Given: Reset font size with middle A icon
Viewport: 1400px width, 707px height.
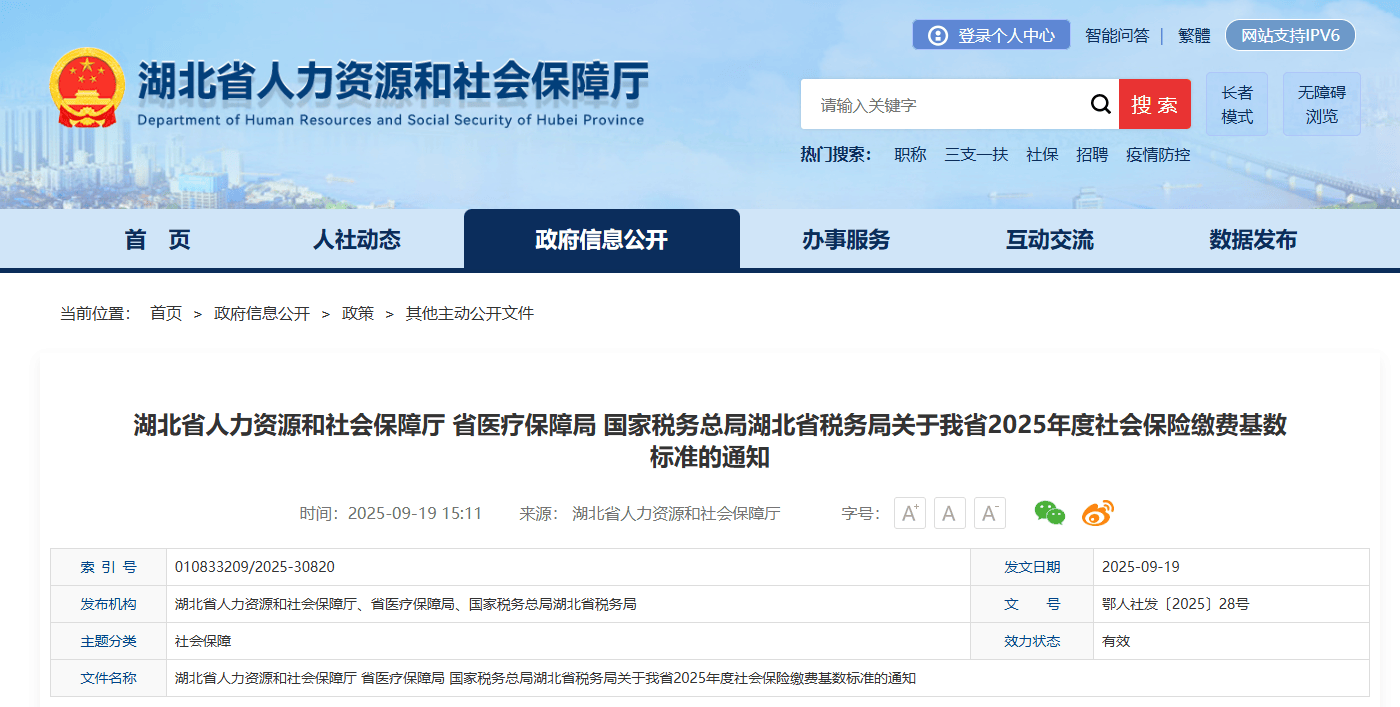Looking at the screenshot, I should pos(949,513).
